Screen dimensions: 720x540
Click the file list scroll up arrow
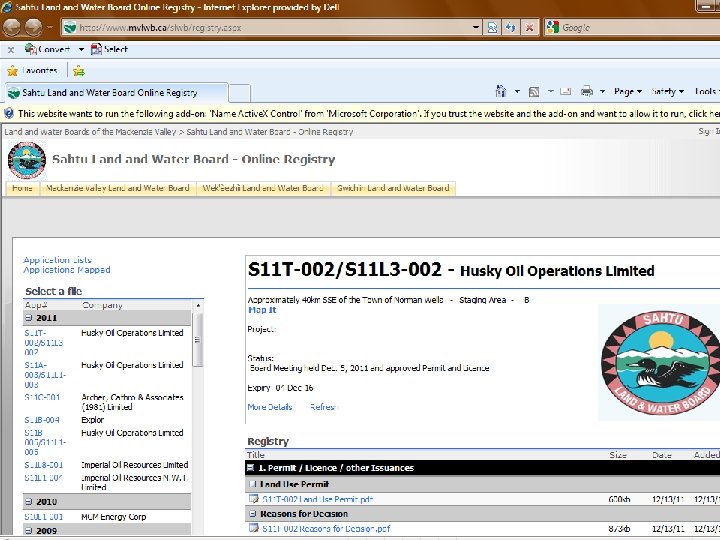[198, 305]
